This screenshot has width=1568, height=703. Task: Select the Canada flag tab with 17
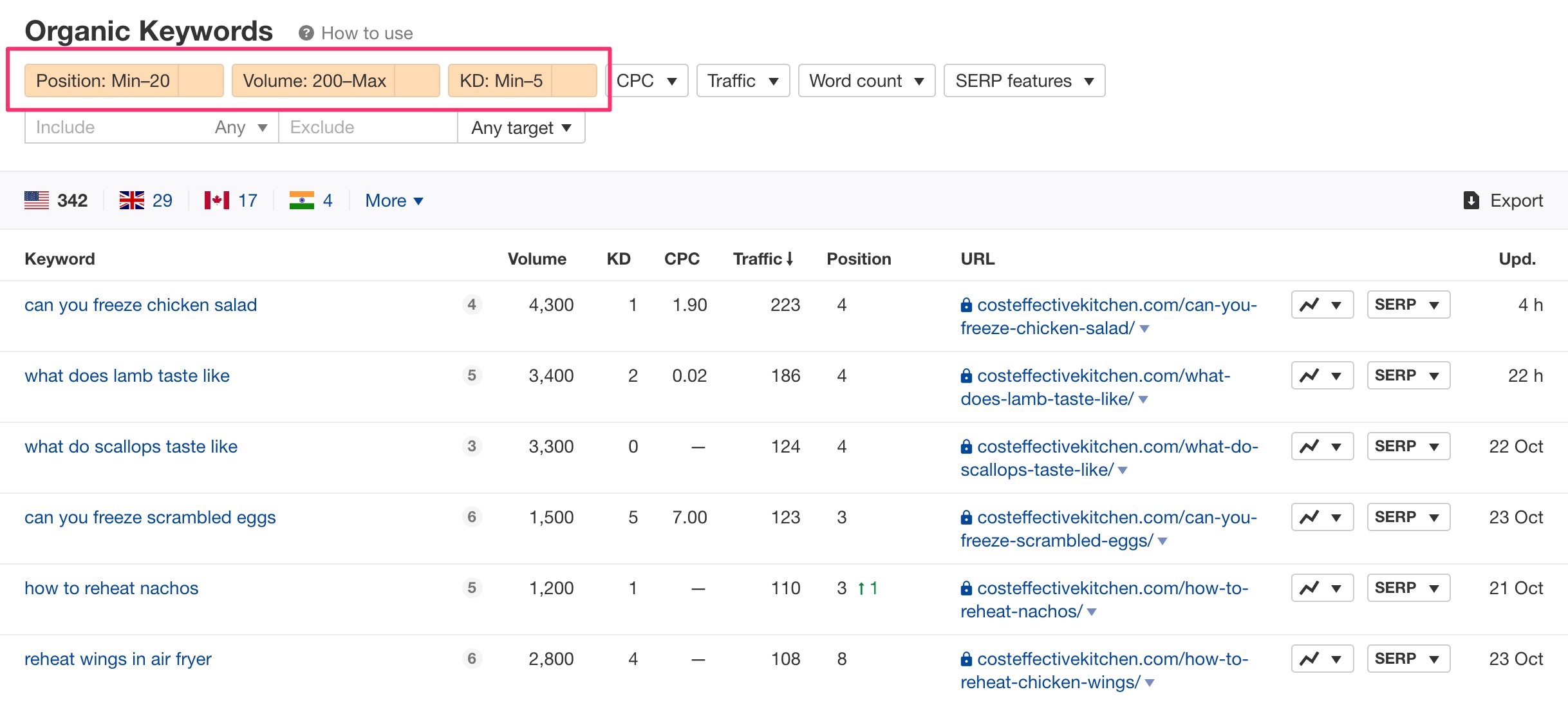[x=231, y=200]
